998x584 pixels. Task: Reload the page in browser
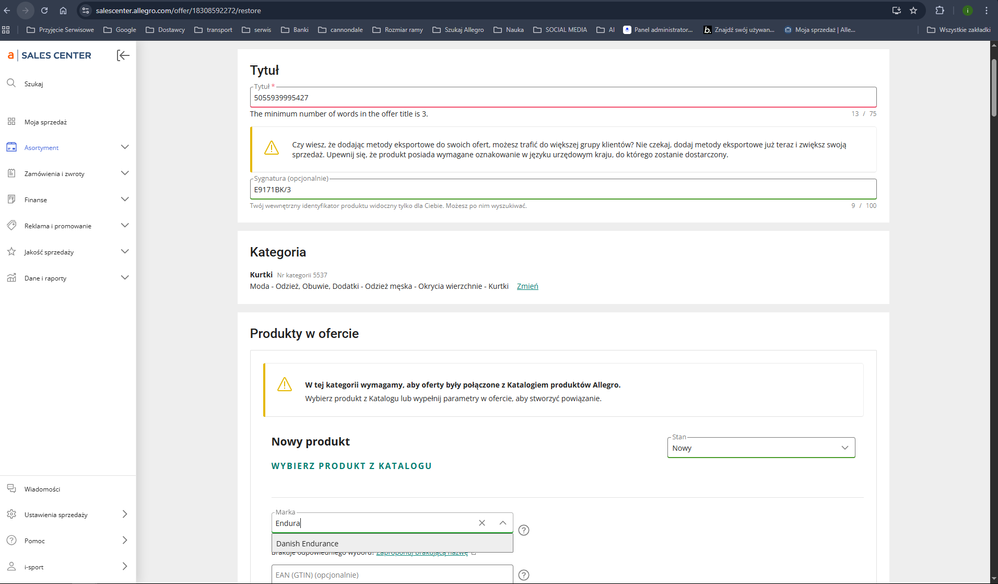point(44,10)
